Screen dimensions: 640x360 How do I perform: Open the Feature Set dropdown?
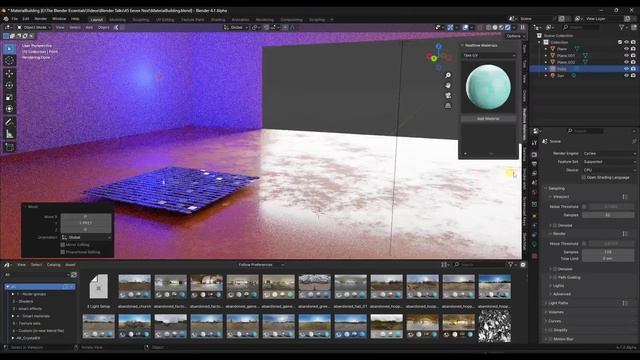(x=609, y=162)
